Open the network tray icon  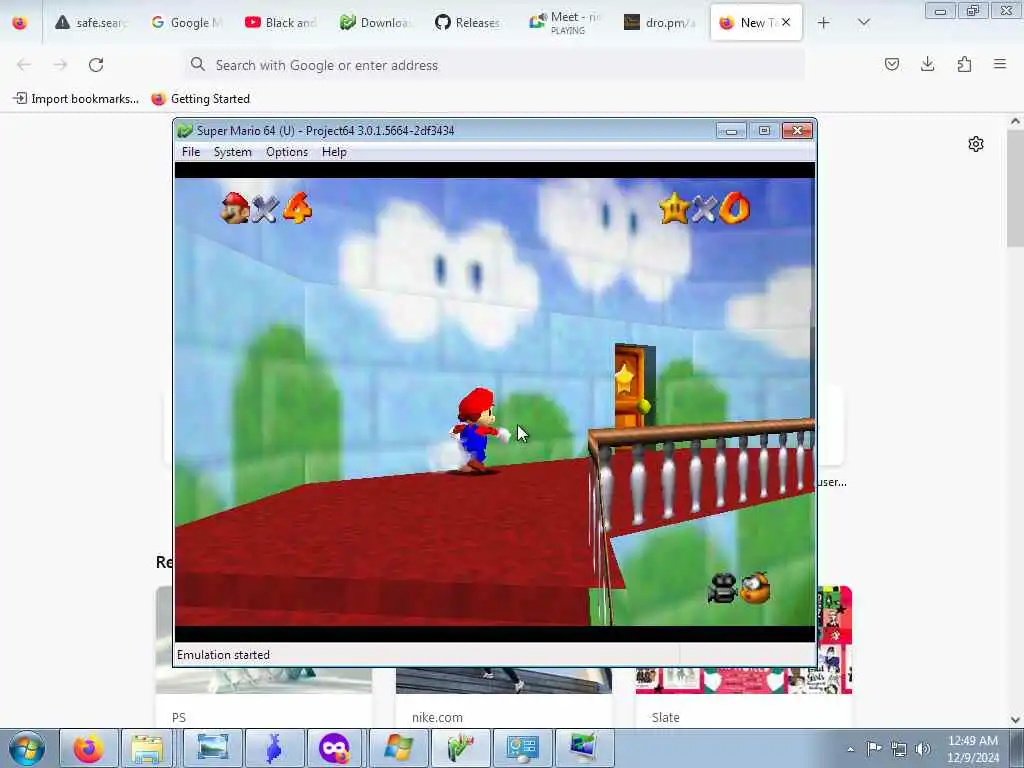point(899,748)
